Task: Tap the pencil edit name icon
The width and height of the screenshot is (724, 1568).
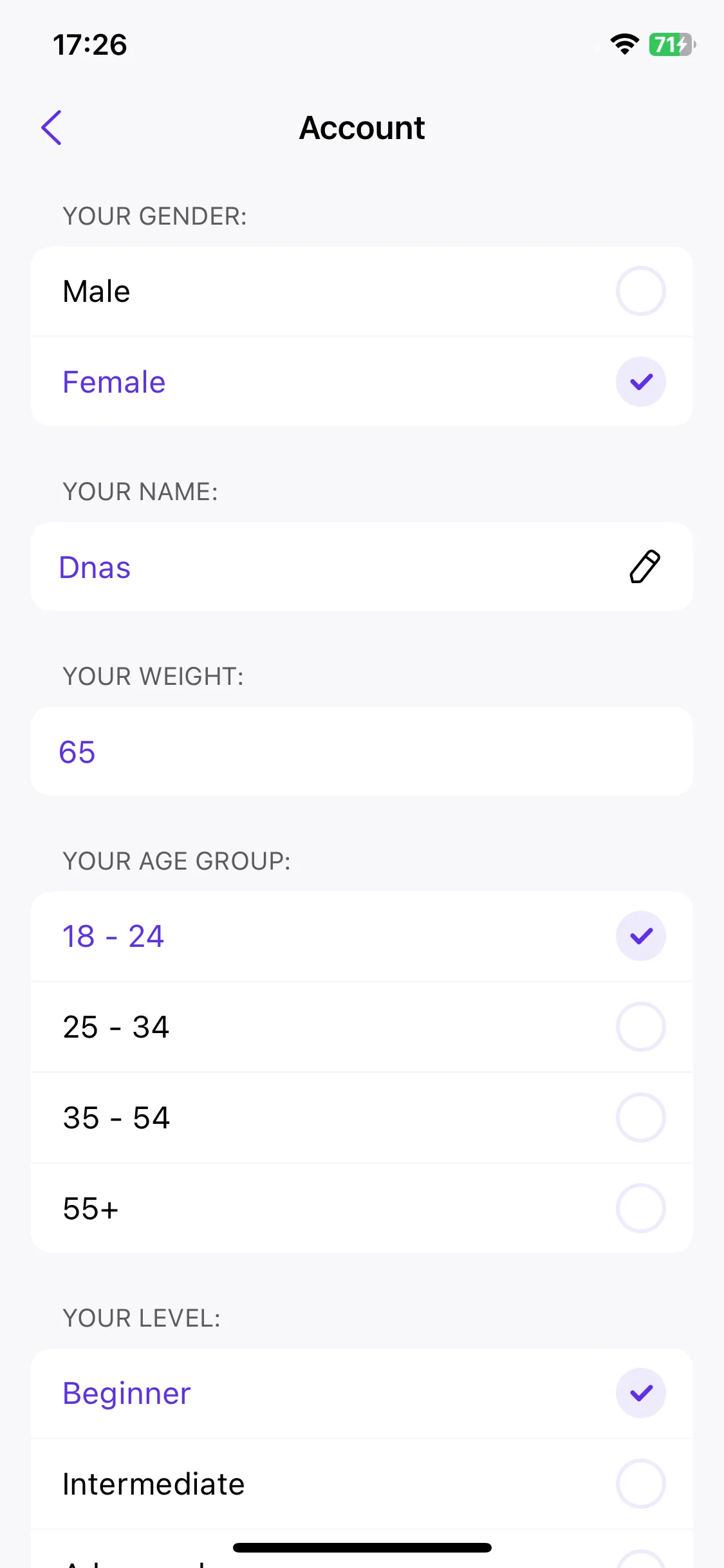Action: click(x=644, y=566)
